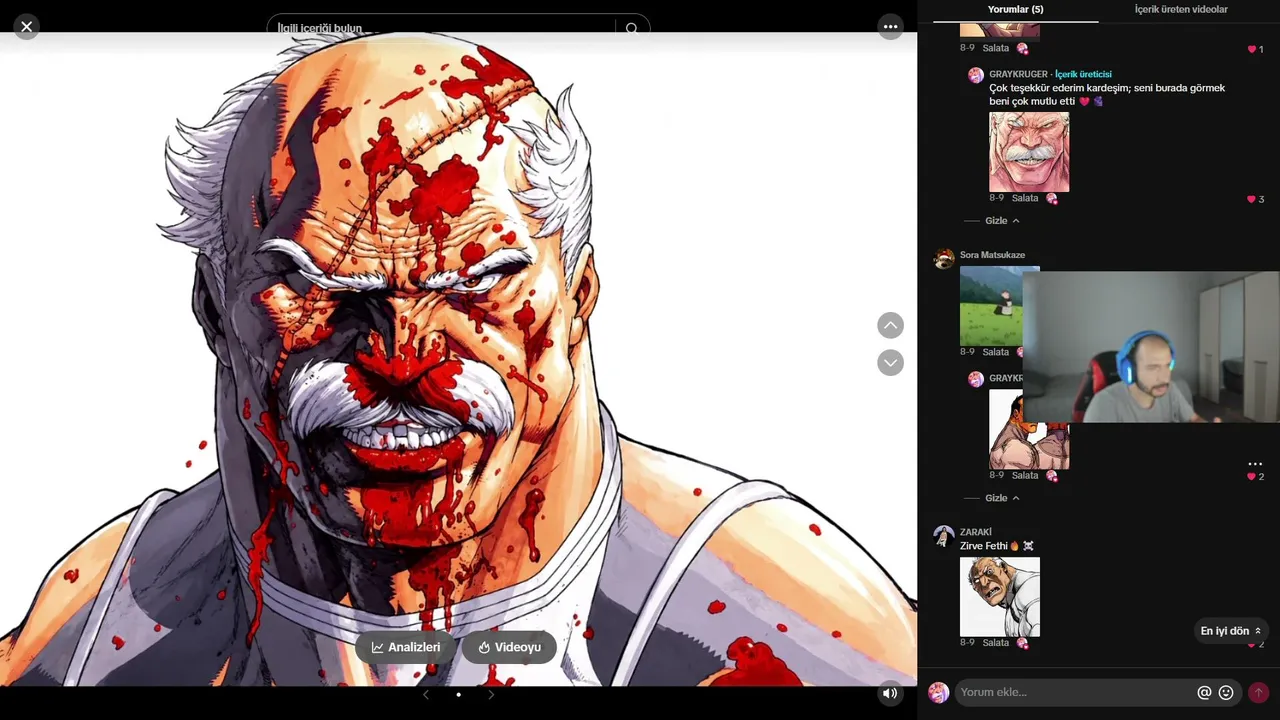Reply via Salata under GRAYKRUGER's thank-you reply
Screen dimensions: 1280x720
tap(1025, 198)
